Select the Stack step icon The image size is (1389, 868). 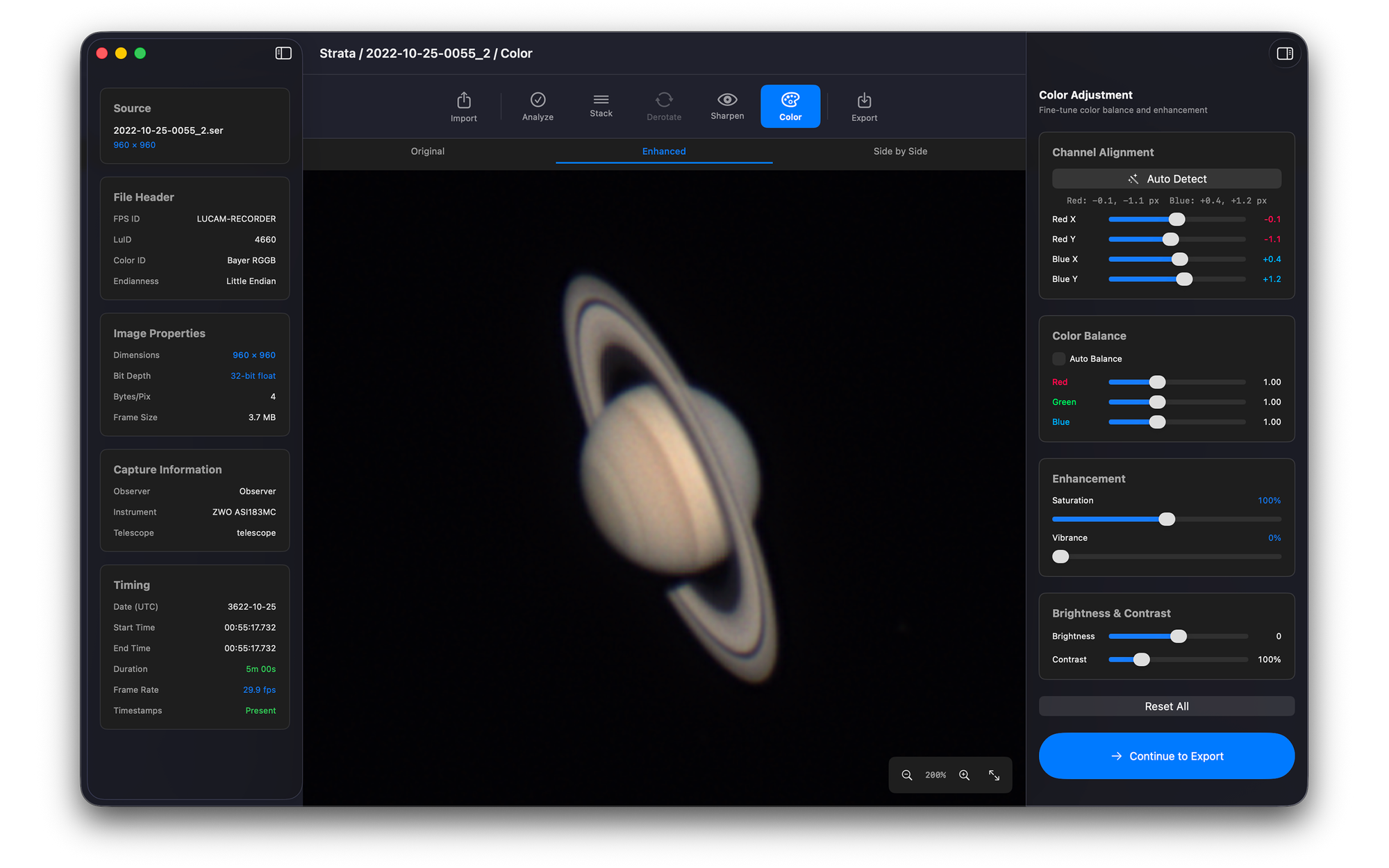[601, 99]
